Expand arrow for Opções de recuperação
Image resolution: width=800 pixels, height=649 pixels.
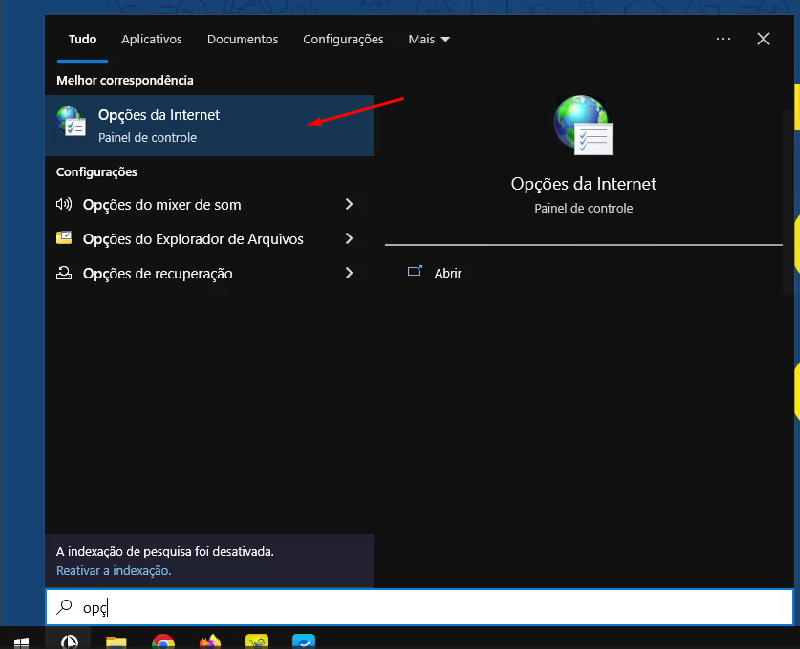tap(349, 273)
